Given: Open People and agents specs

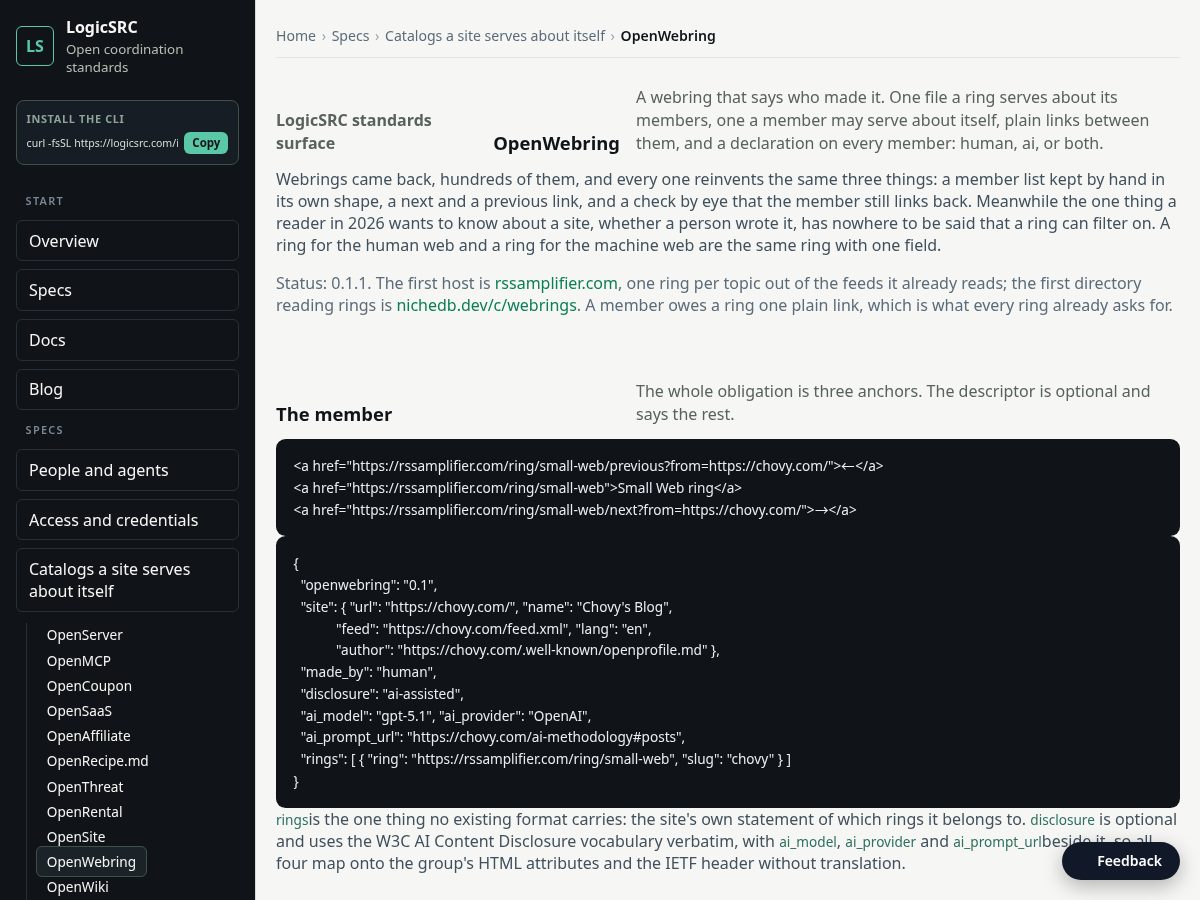Looking at the screenshot, I should click(127, 470).
